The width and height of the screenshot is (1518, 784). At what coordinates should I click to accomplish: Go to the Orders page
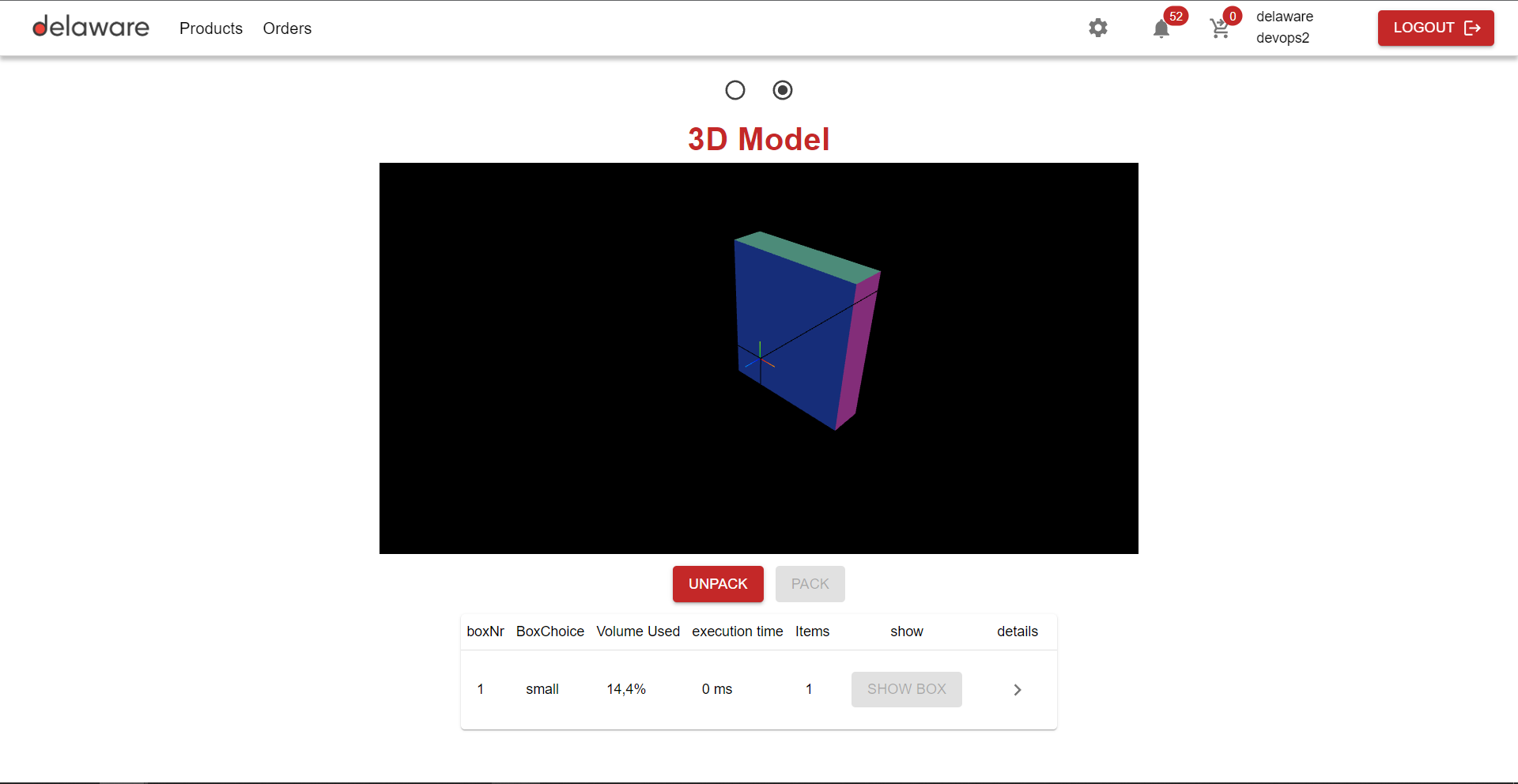point(287,28)
